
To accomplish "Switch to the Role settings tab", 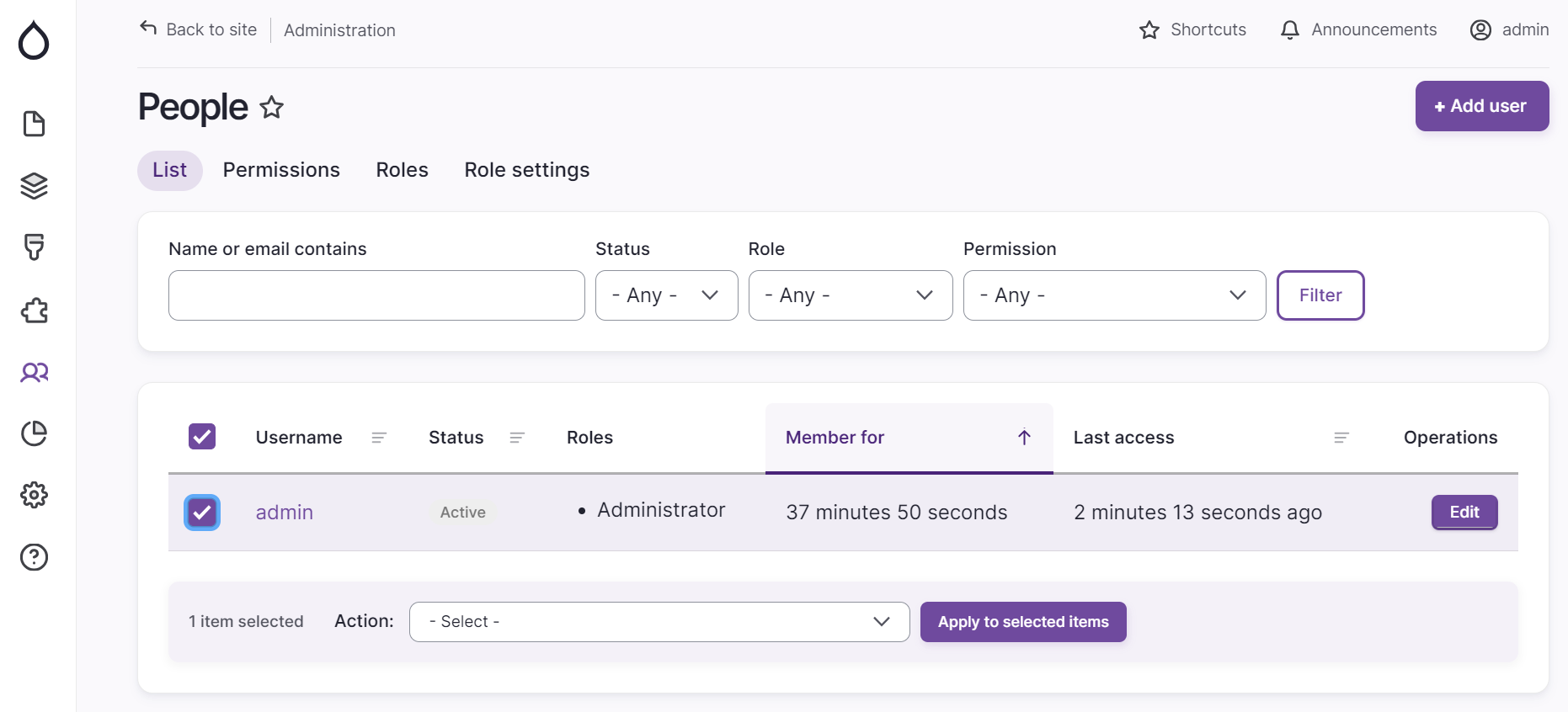I will pos(526,170).
